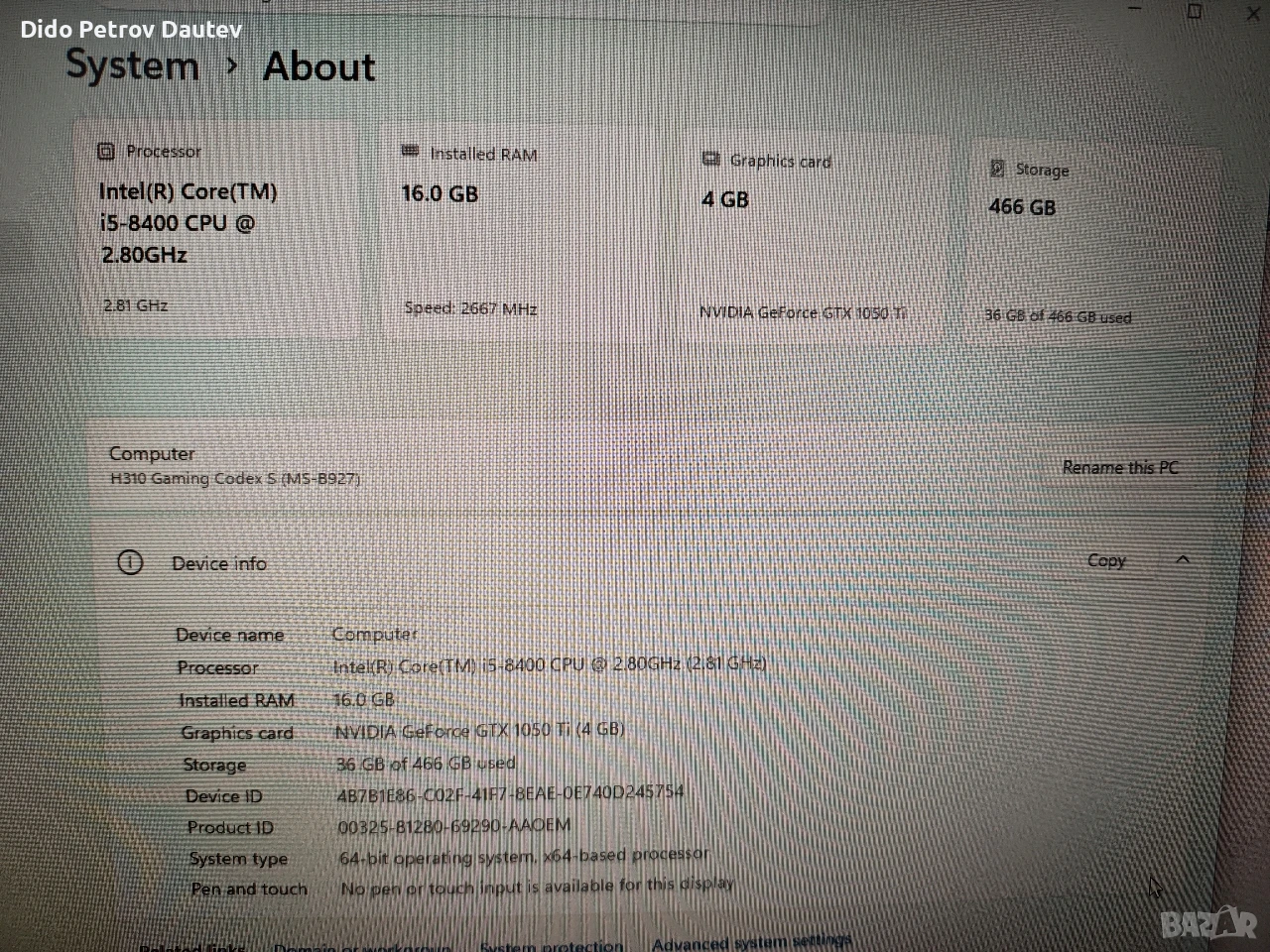Select Graphics card row value GTX 1050 Ti (4 GB)
This screenshot has width=1270, height=952.
tap(479, 731)
